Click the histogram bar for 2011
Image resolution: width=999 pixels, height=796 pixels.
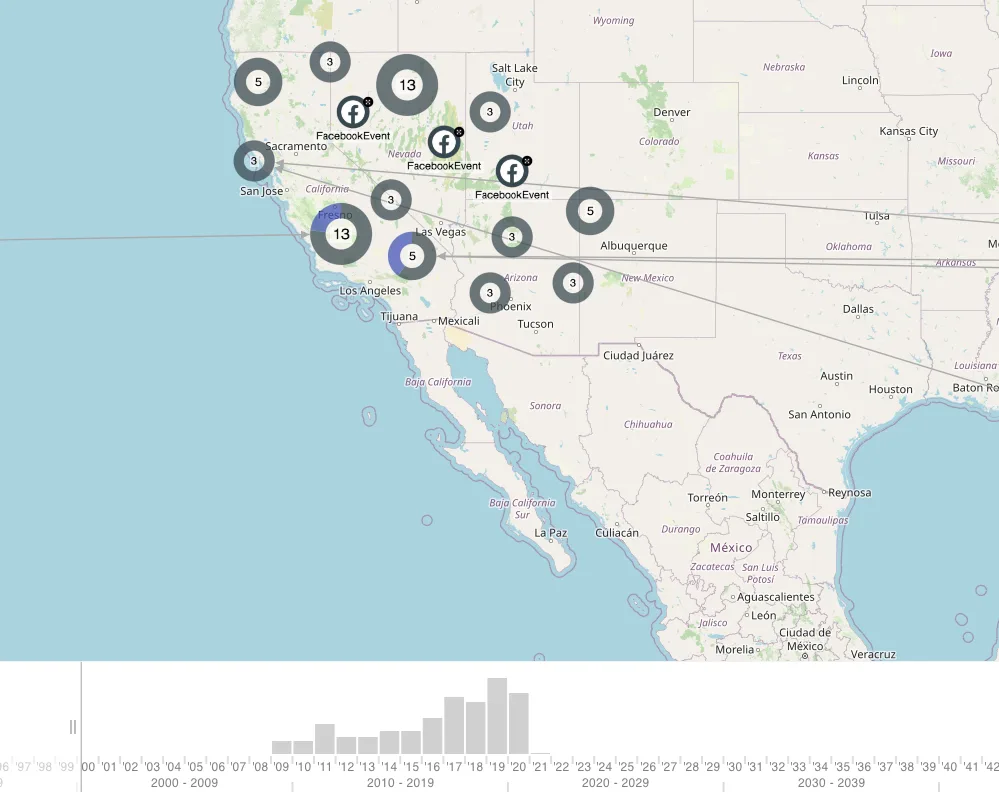coord(325,739)
